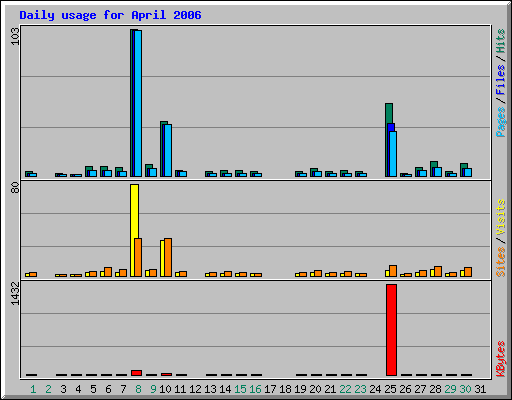The height and width of the screenshot is (400, 512).
Task: Click the day label '29' on the axis
Action: coord(450,389)
